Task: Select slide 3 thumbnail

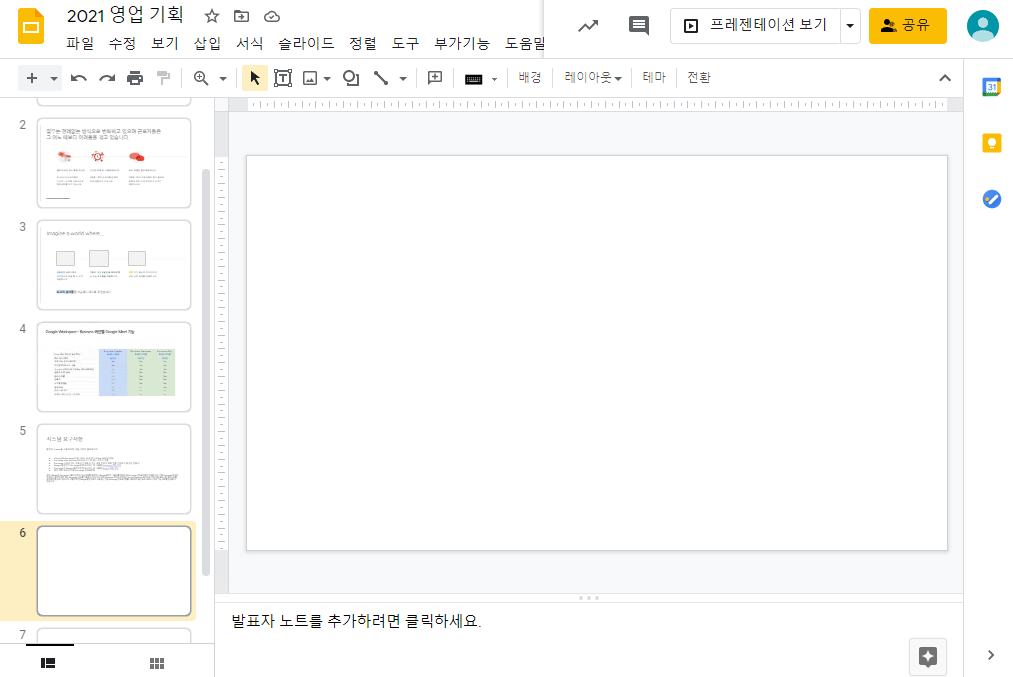Action: [114, 265]
